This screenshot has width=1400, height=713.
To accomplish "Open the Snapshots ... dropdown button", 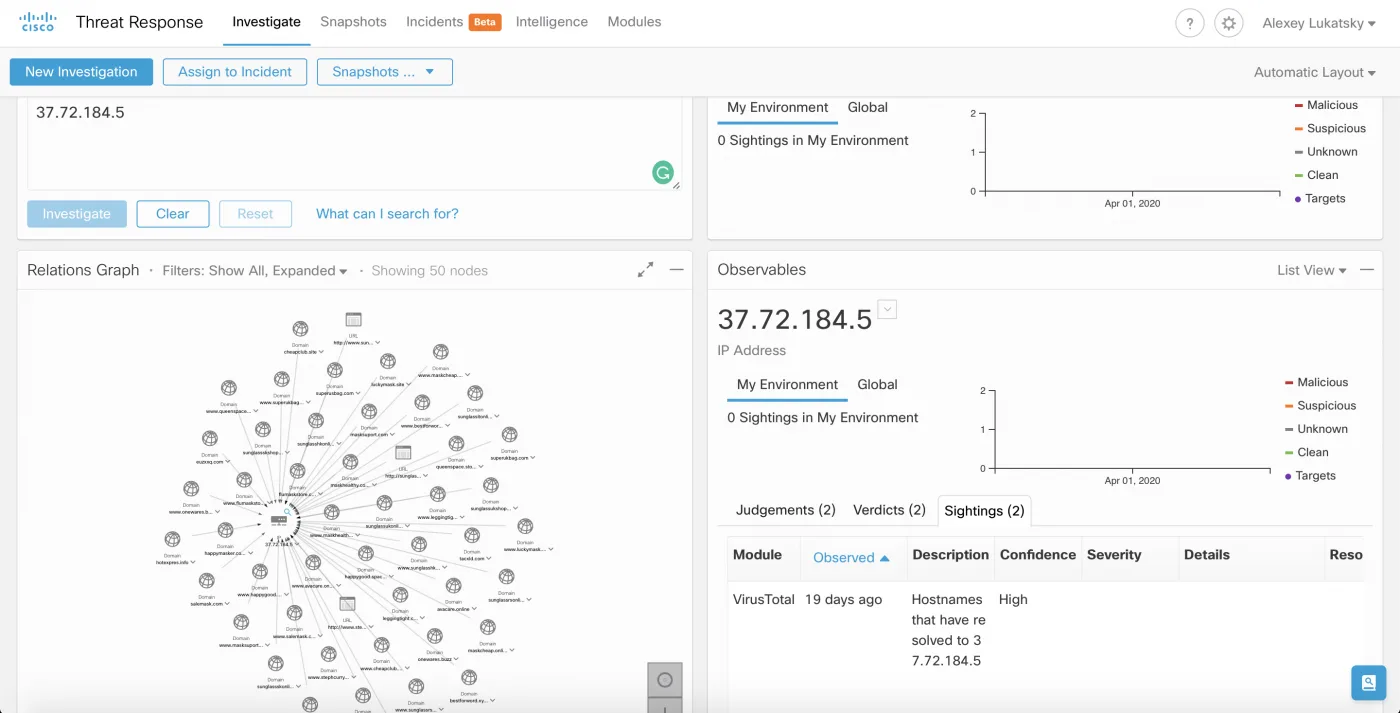I will pyautogui.click(x=385, y=72).
